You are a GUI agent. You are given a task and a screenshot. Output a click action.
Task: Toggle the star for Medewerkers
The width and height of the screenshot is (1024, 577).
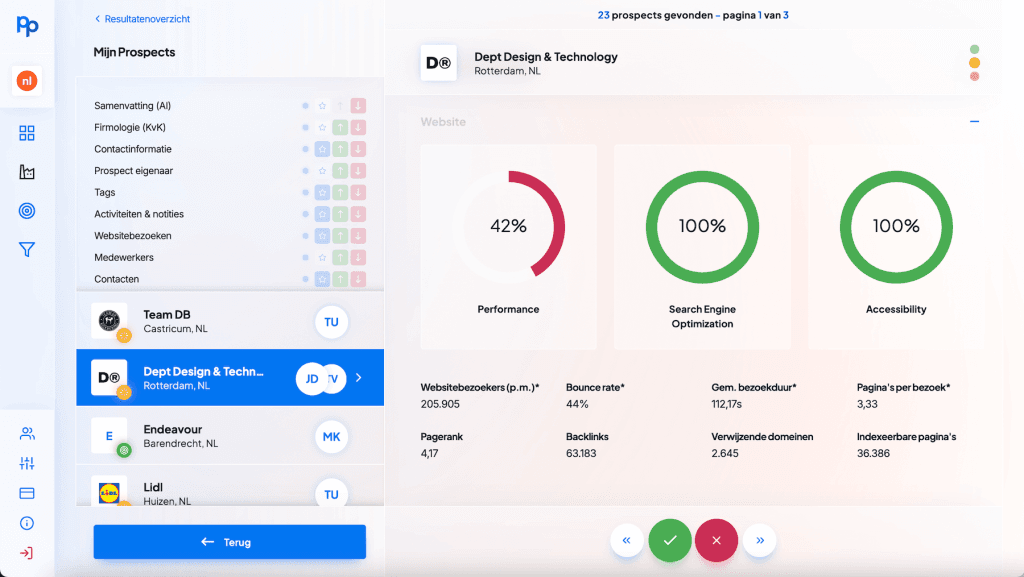coord(322,258)
